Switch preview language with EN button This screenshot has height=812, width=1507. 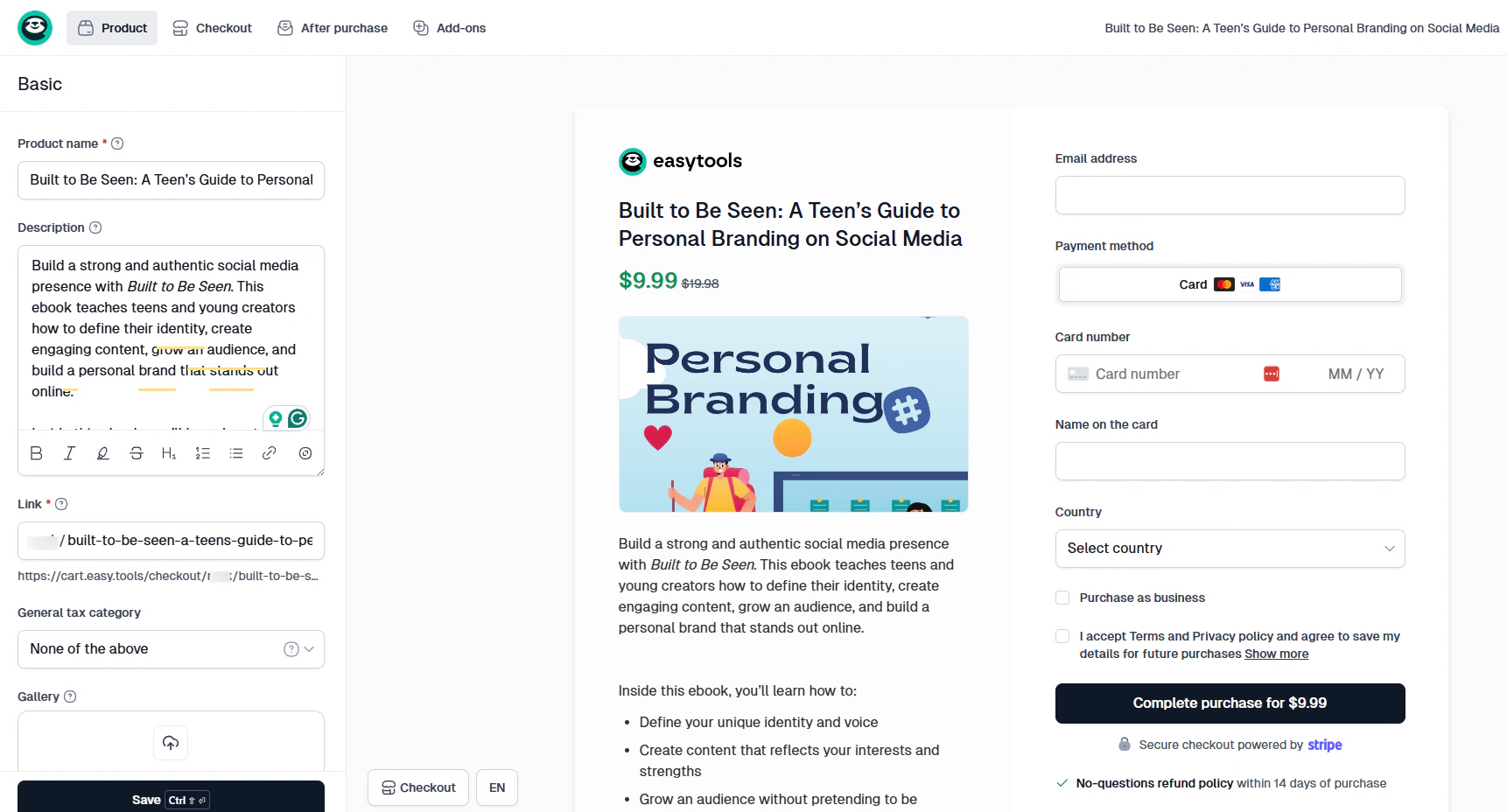coord(497,787)
